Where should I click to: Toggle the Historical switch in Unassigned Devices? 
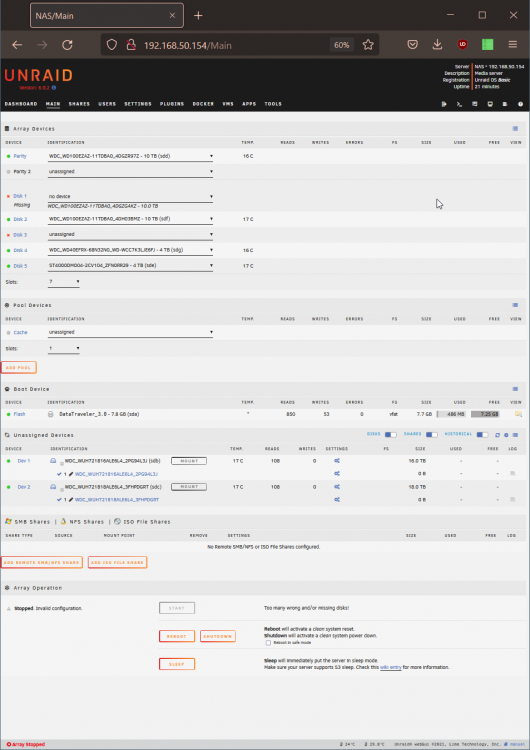[x=483, y=435]
